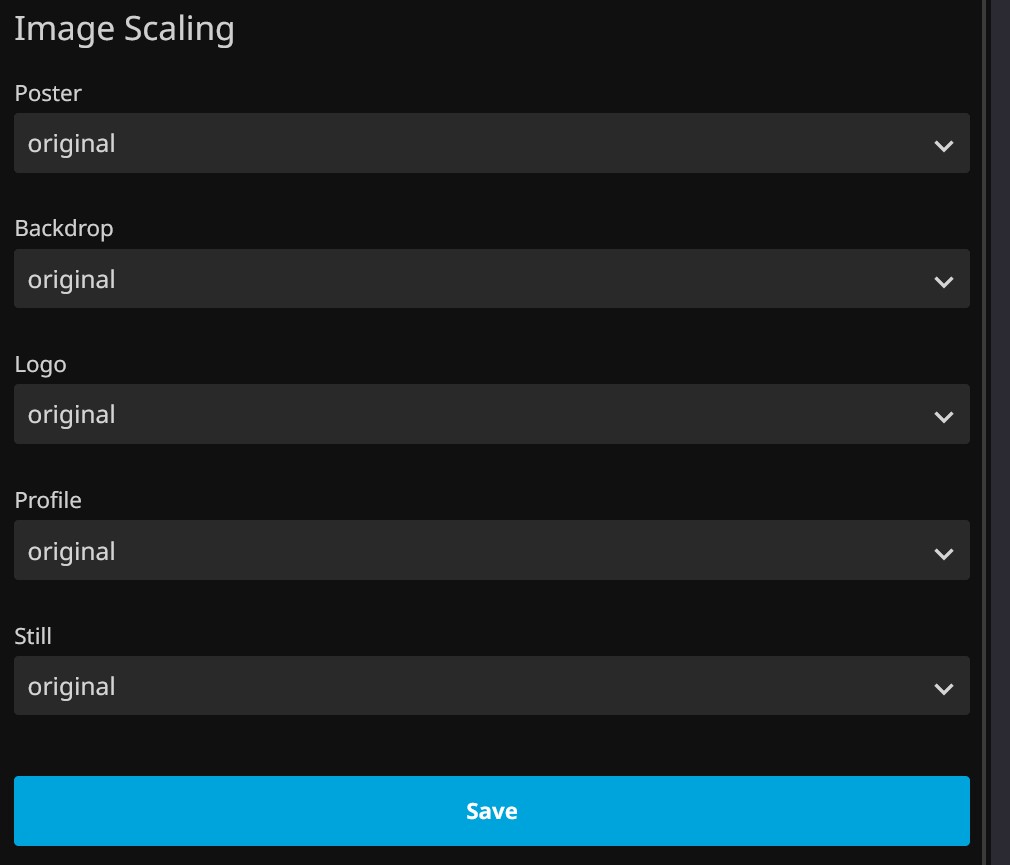Expand the Profile scaling select box
This screenshot has width=1010, height=865.
(x=491, y=550)
